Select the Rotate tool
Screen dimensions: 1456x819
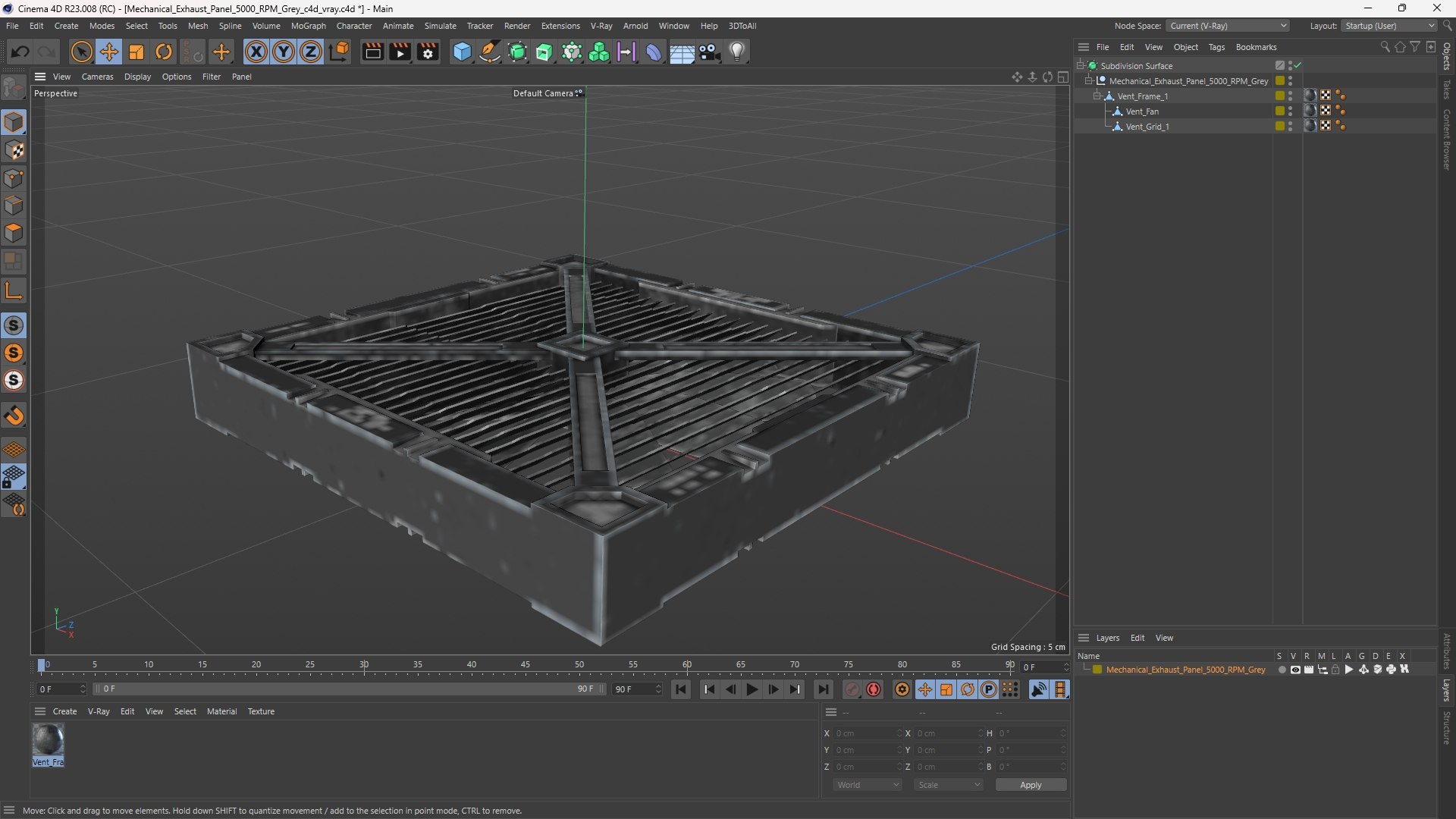[164, 52]
